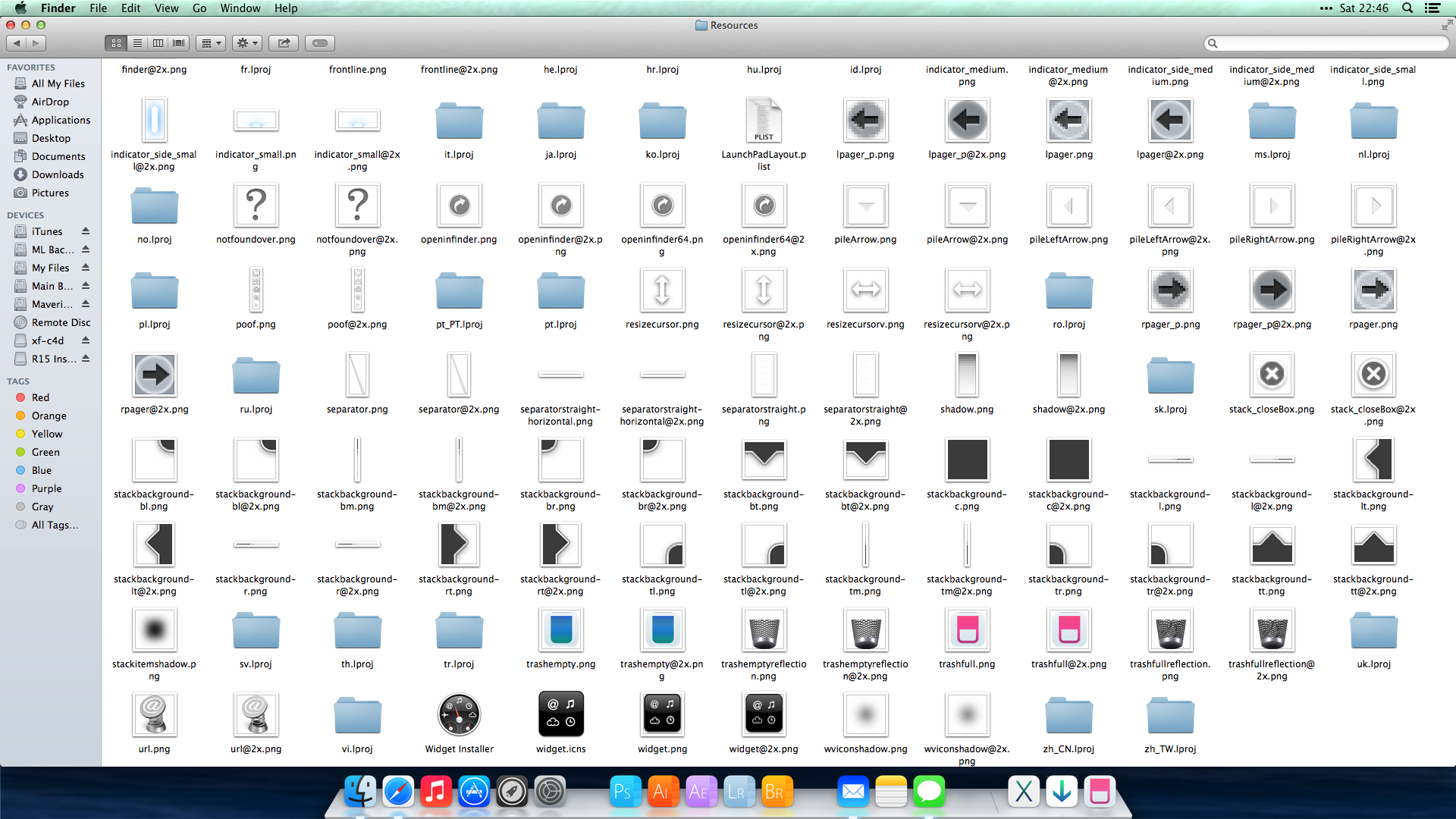Eject the xf-c4d device

(x=86, y=340)
